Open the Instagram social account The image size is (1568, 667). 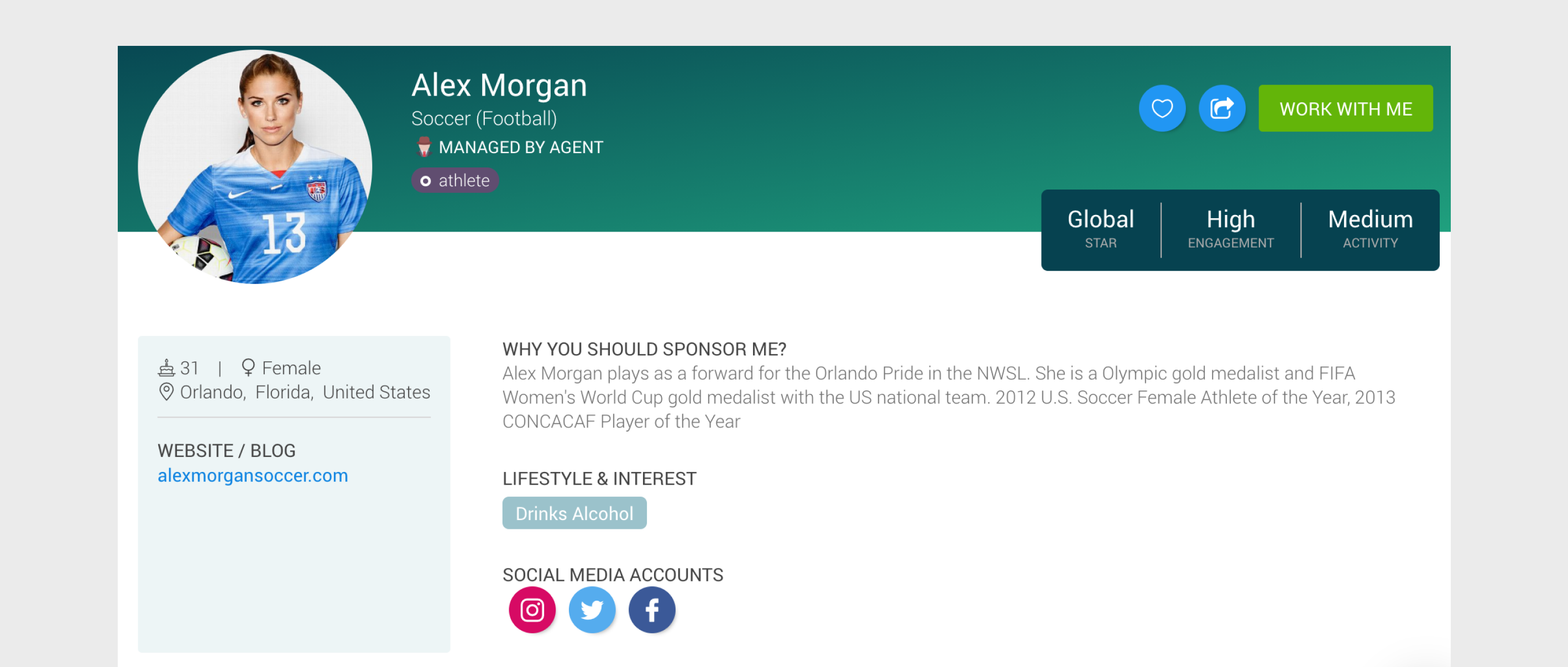tap(532, 610)
